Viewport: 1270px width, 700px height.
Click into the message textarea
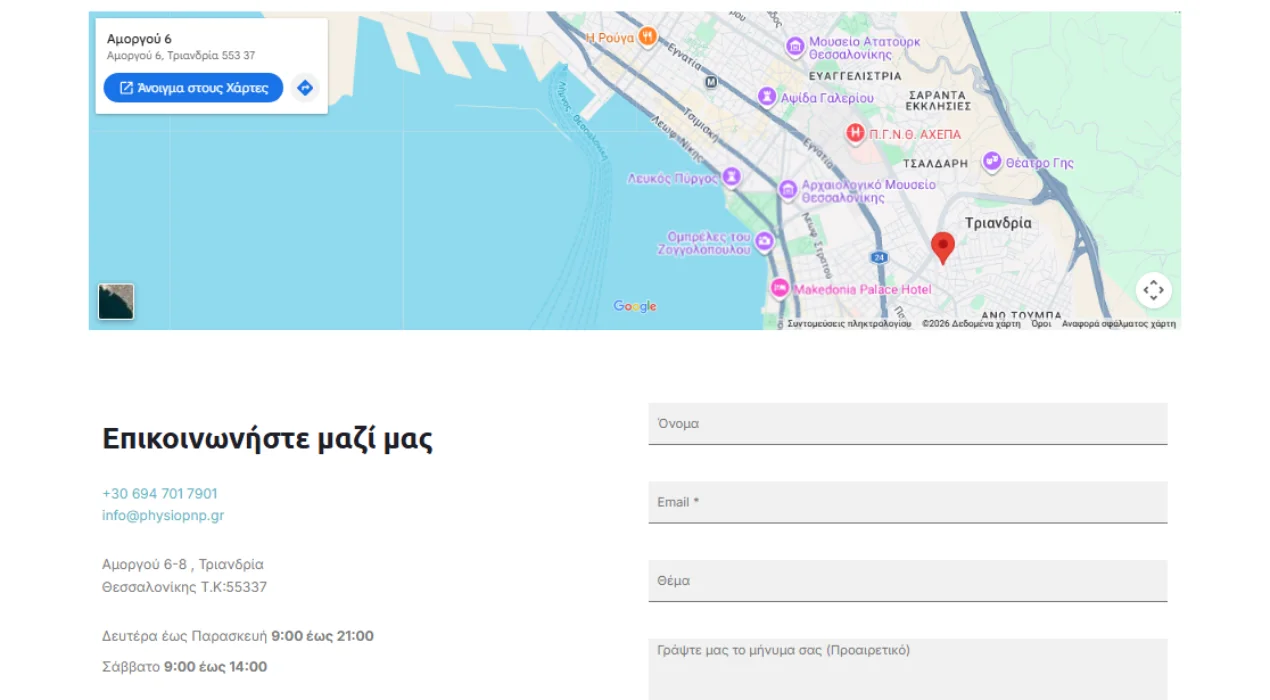coord(908,670)
